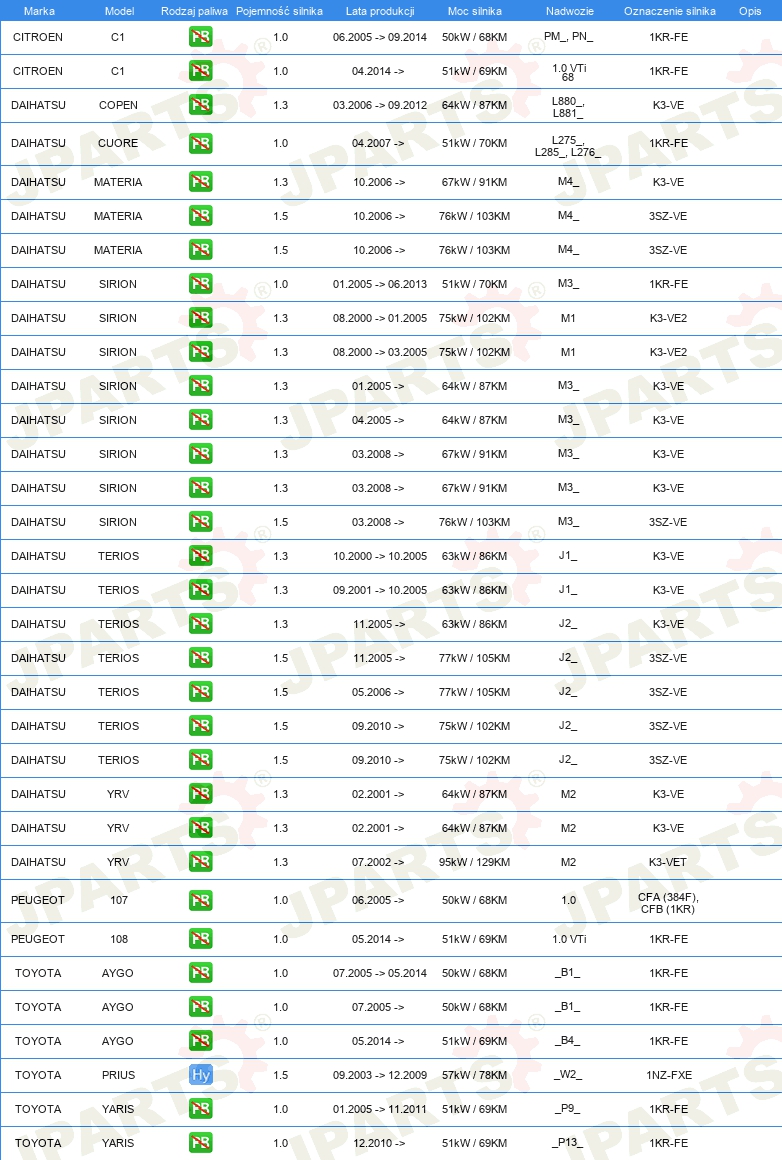Click petrol fuel icon in Peugeot 107 row
This screenshot has height=1160, width=782.
200,901
